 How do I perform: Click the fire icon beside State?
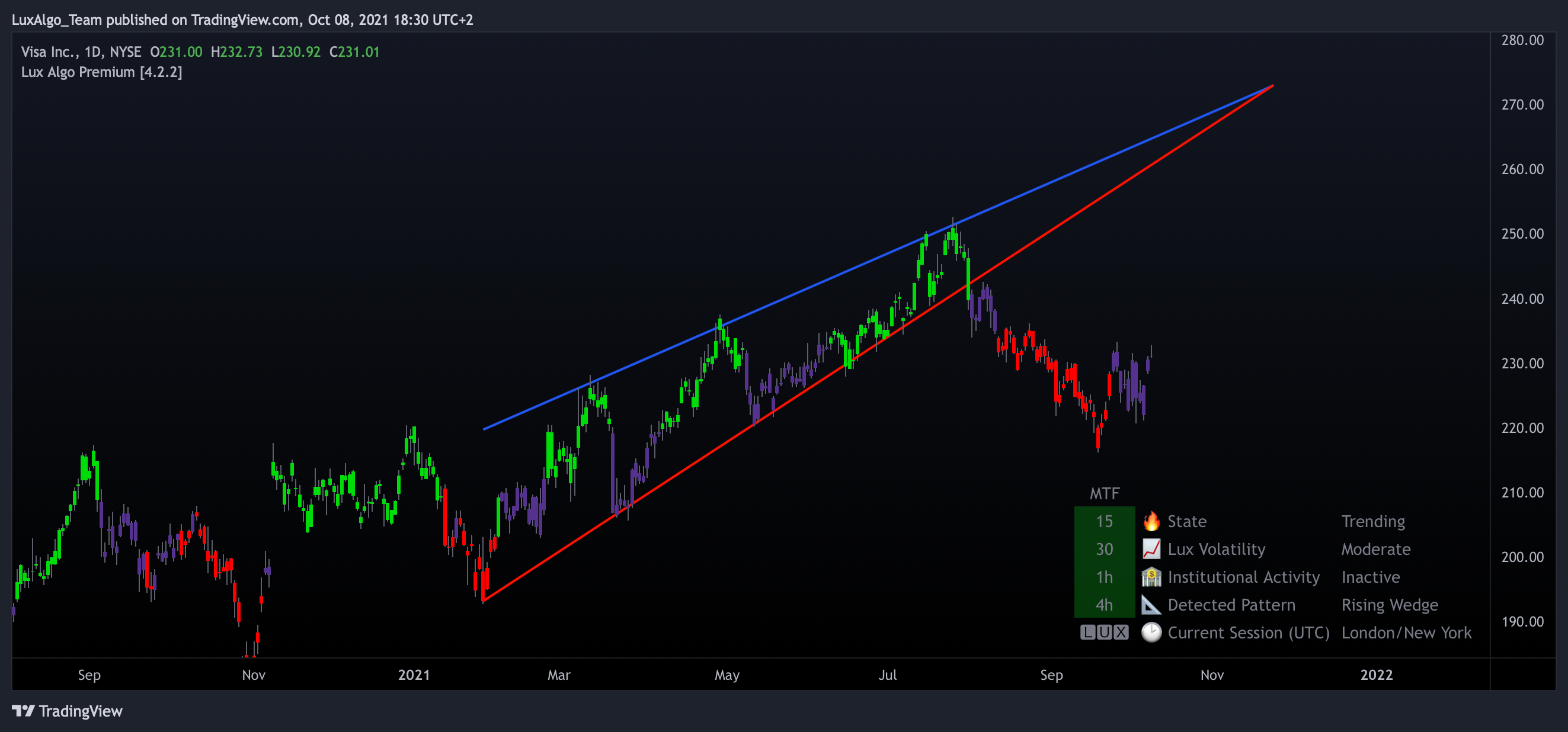1151,522
